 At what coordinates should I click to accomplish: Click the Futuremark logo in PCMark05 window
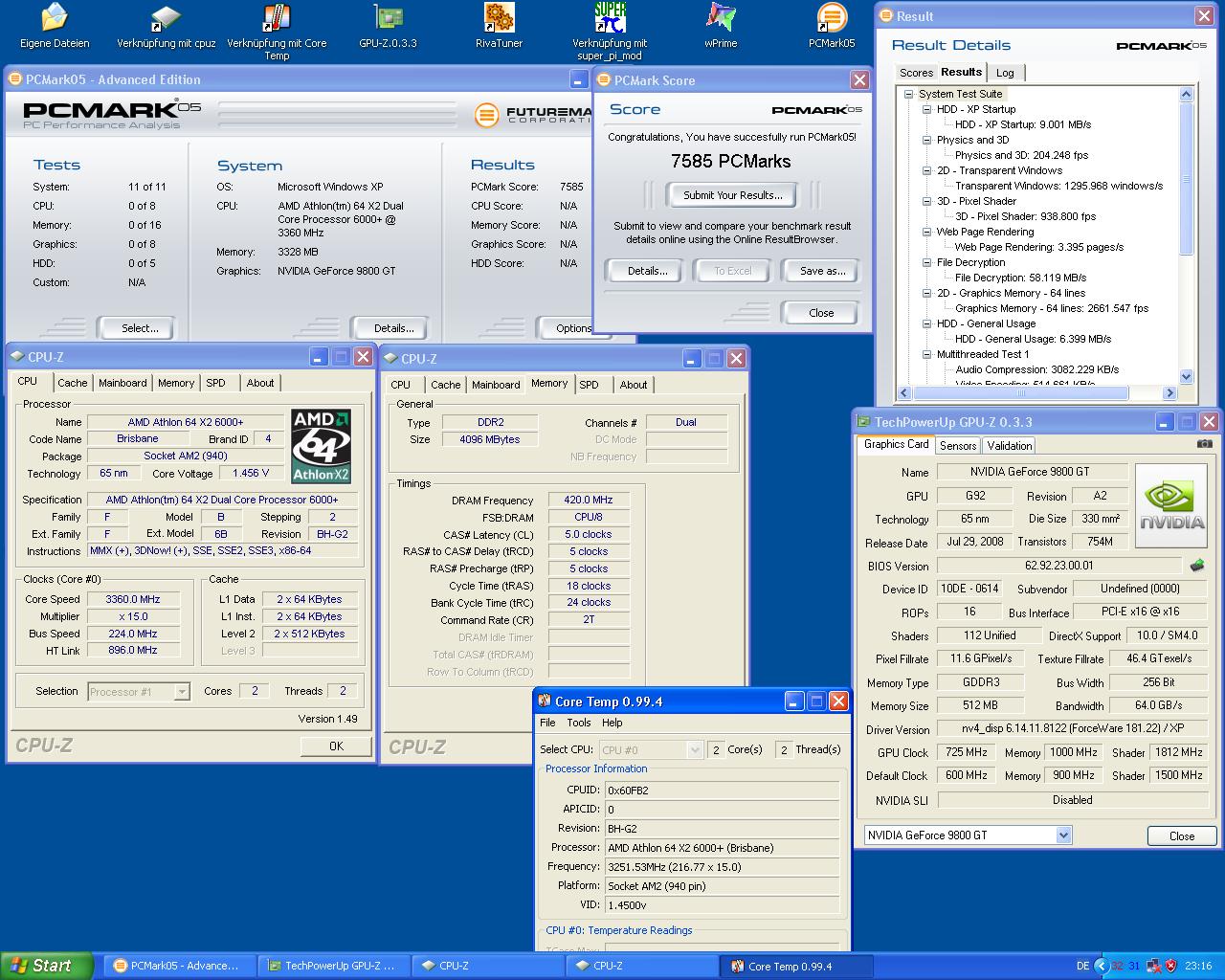point(486,116)
